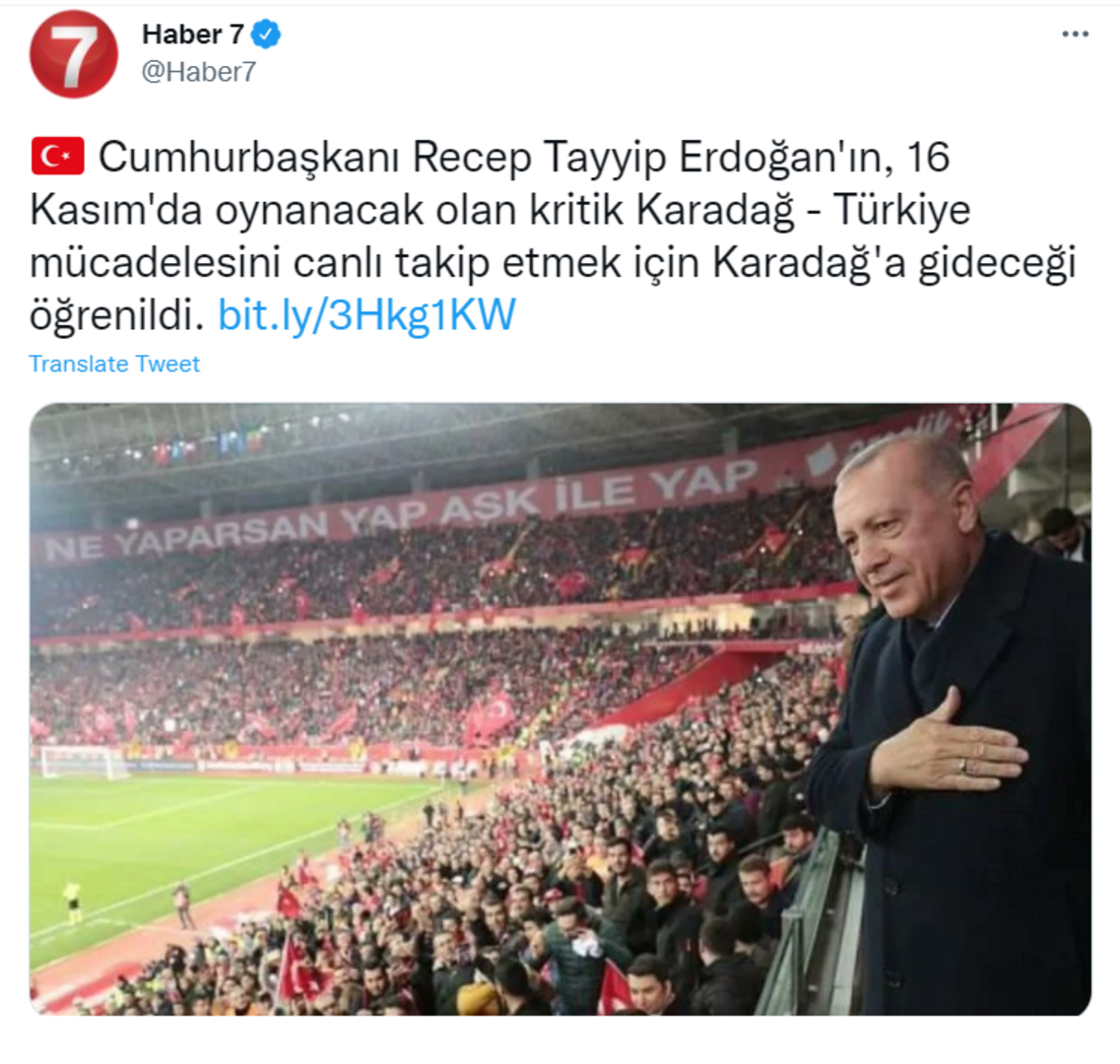Click the Turkish flag emoji in tweet
This screenshot has width=1120, height=1064.
58,157
